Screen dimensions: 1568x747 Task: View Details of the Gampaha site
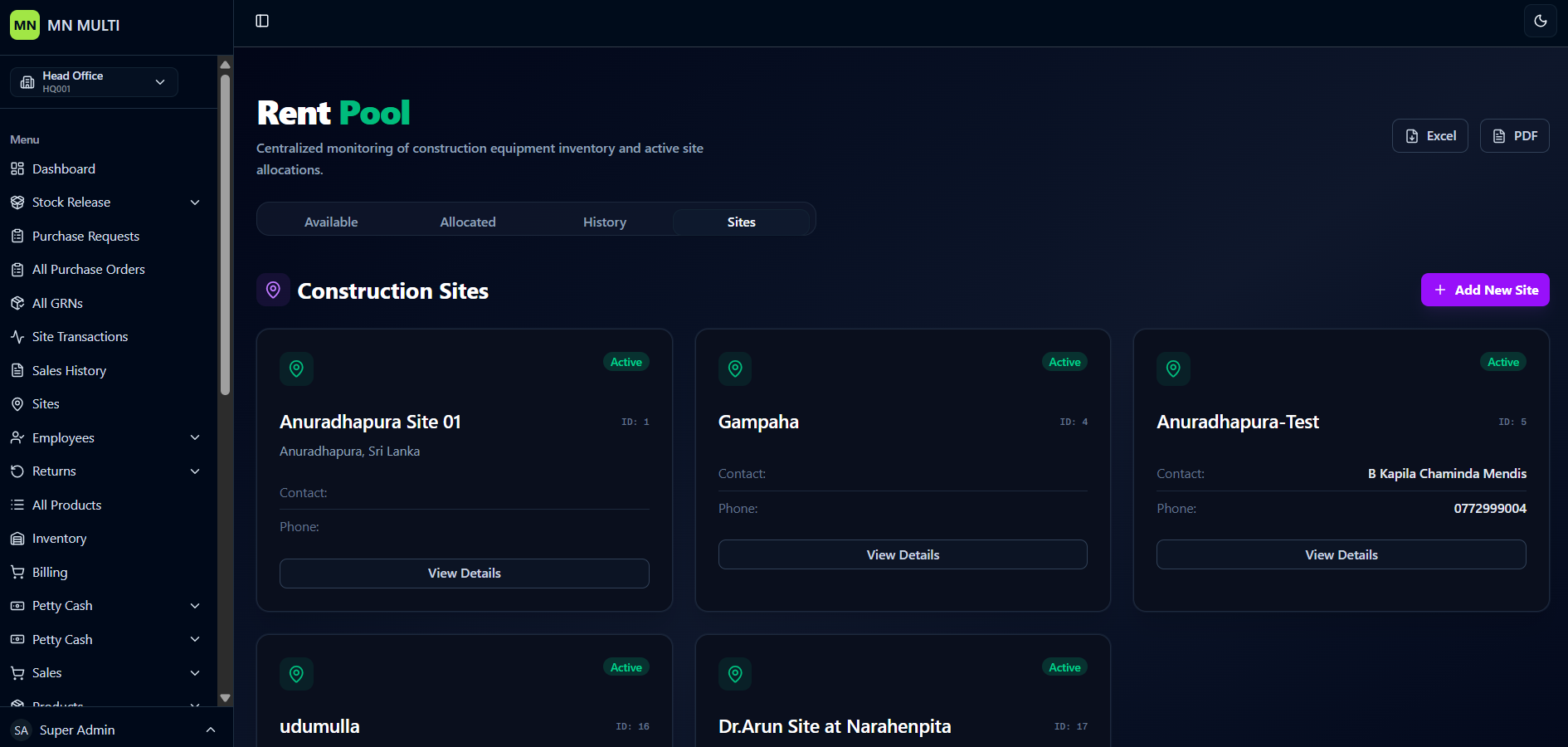coord(903,554)
